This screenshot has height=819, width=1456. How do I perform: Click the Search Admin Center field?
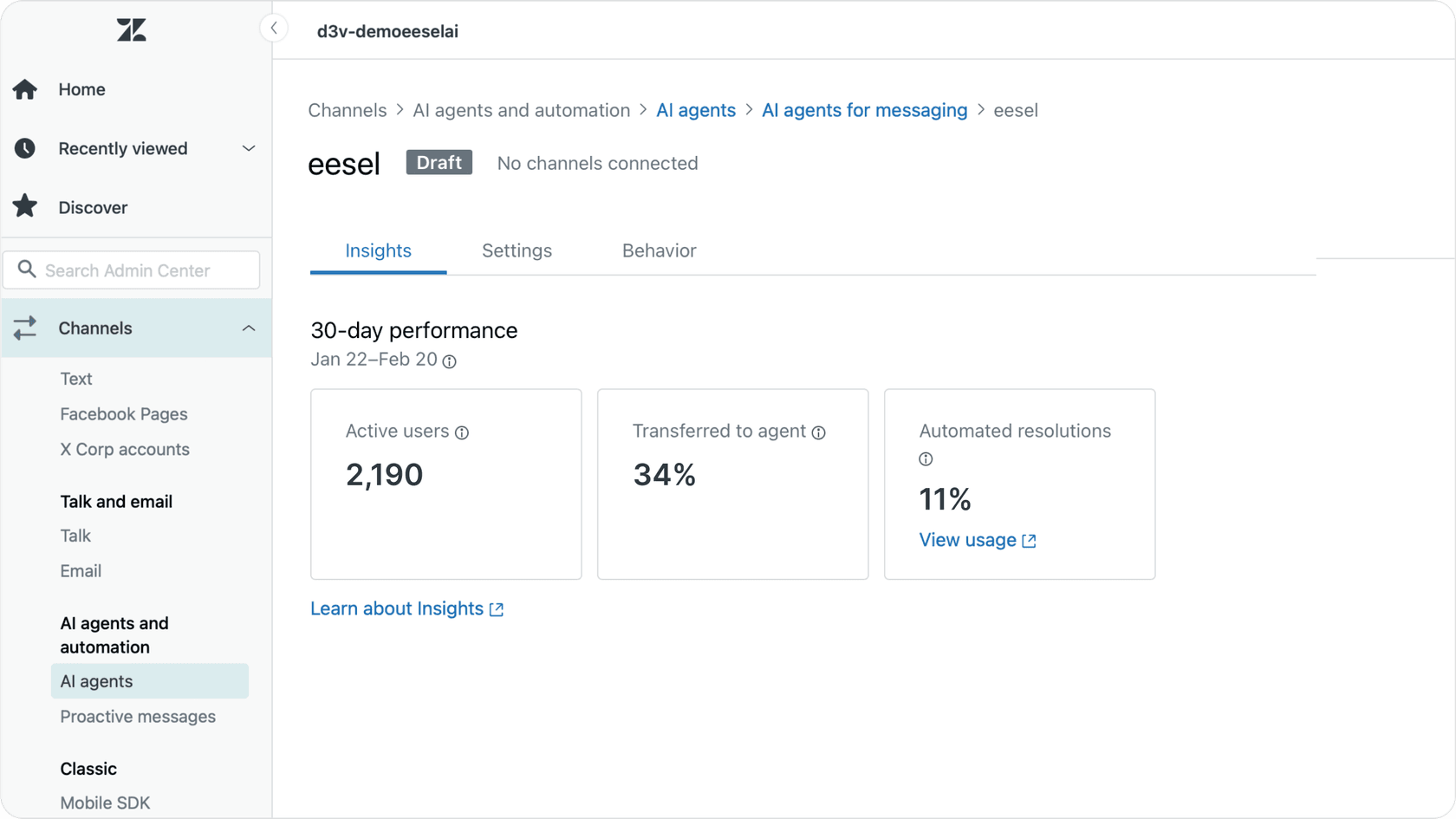click(x=132, y=270)
